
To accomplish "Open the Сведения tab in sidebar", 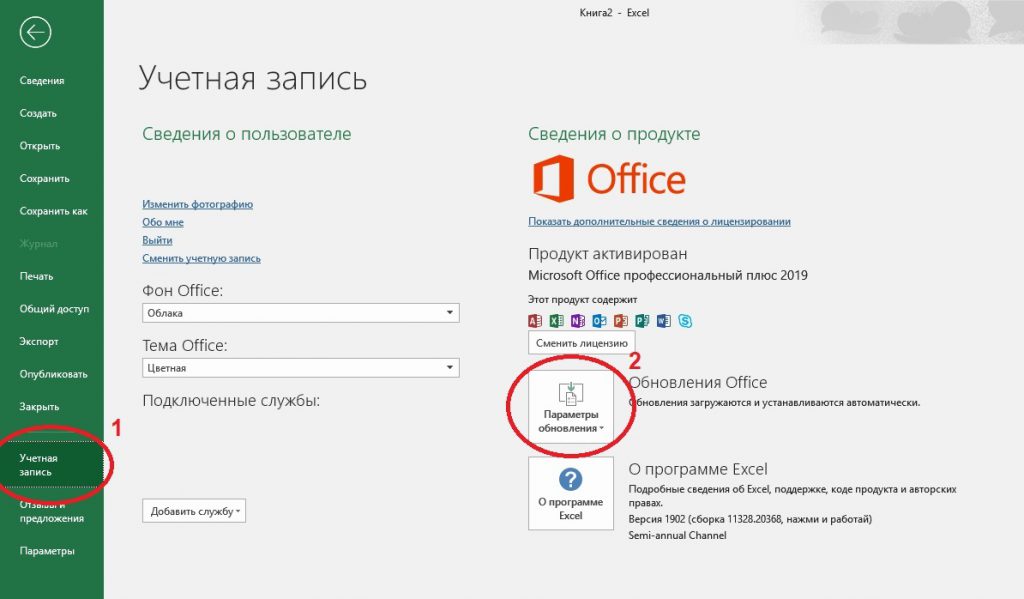I will (x=42, y=80).
